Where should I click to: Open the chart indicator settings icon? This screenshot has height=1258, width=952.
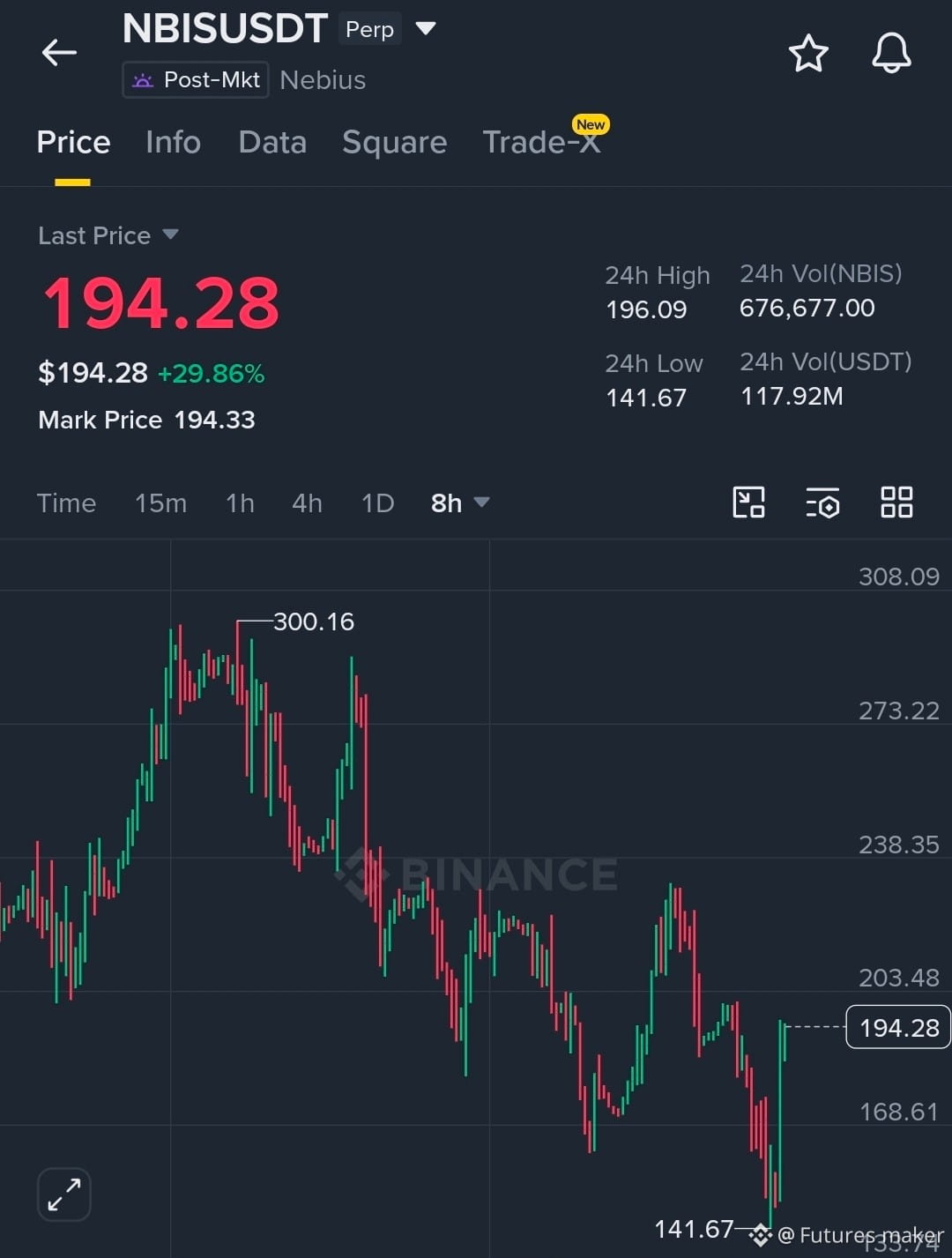coord(822,502)
